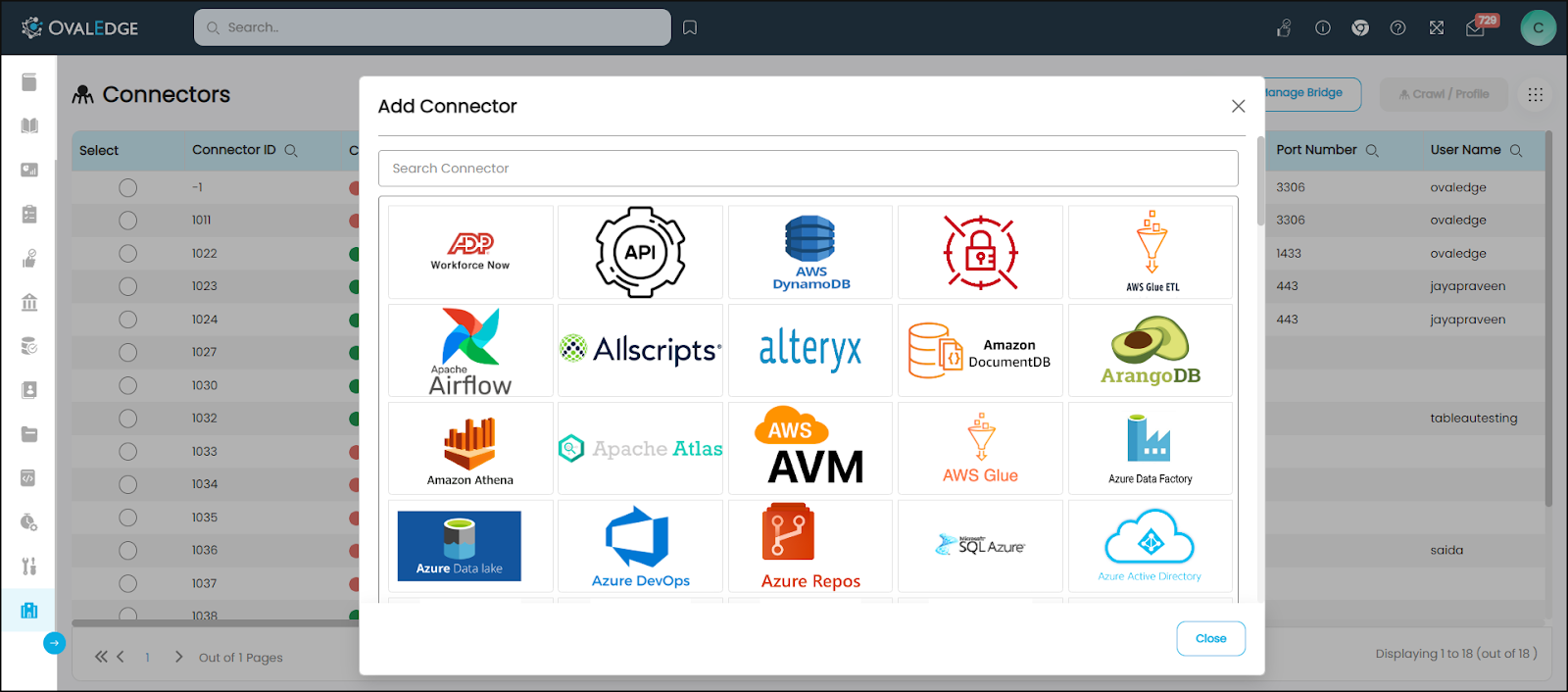Select radio button for connector 1011
Image resolution: width=1568 pixels, height=692 pixels.
(127, 221)
